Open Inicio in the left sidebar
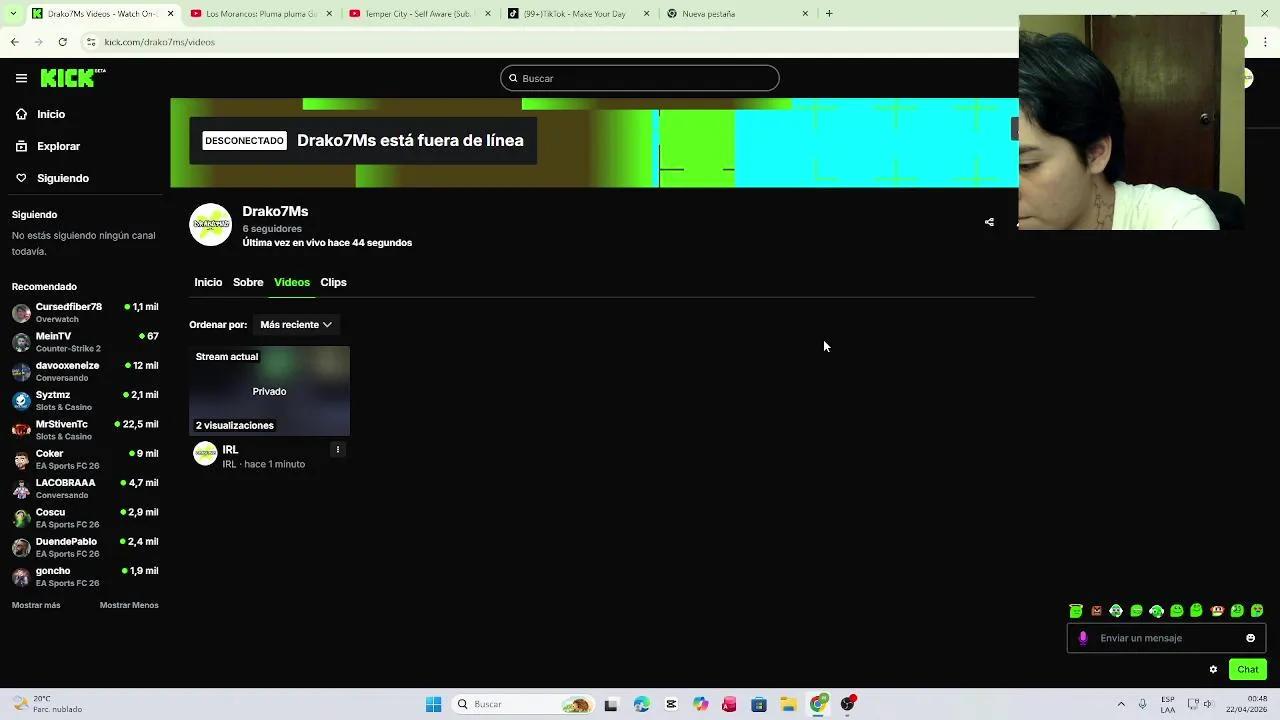 tap(40, 114)
